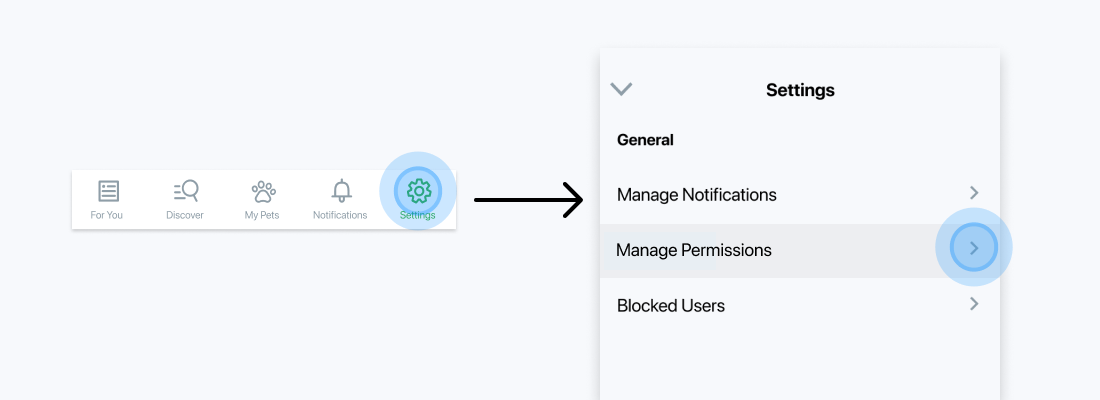Click the "My Pets" tab label
Viewport: 1100px width, 400px height.
(x=262, y=215)
